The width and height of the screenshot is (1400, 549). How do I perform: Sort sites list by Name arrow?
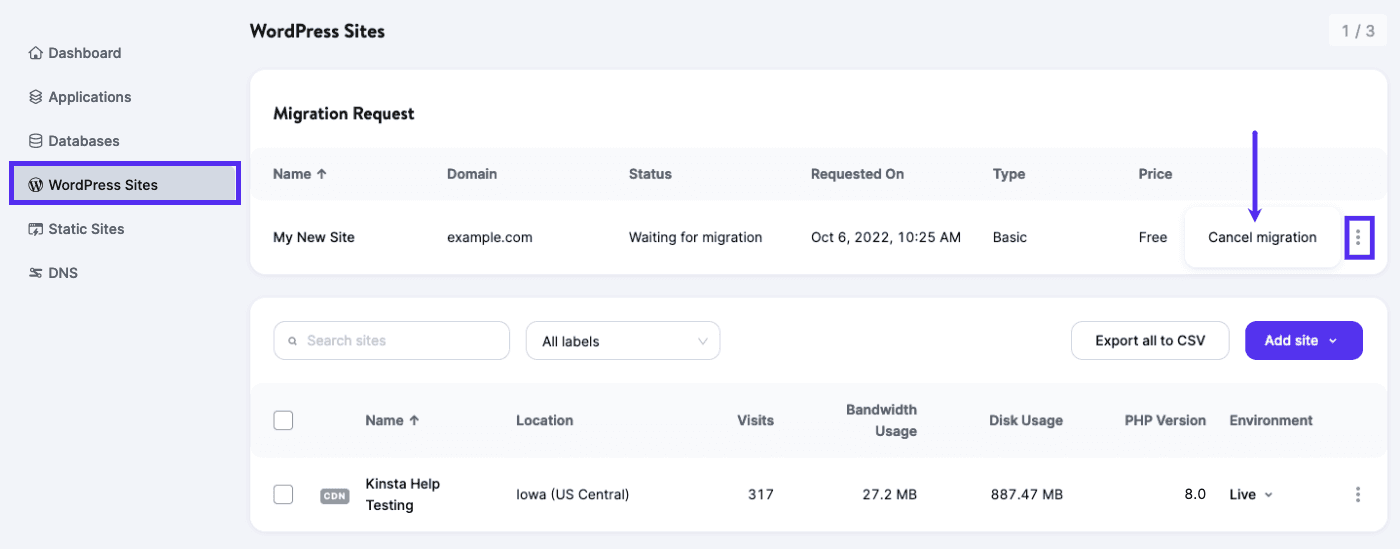tap(414, 421)
